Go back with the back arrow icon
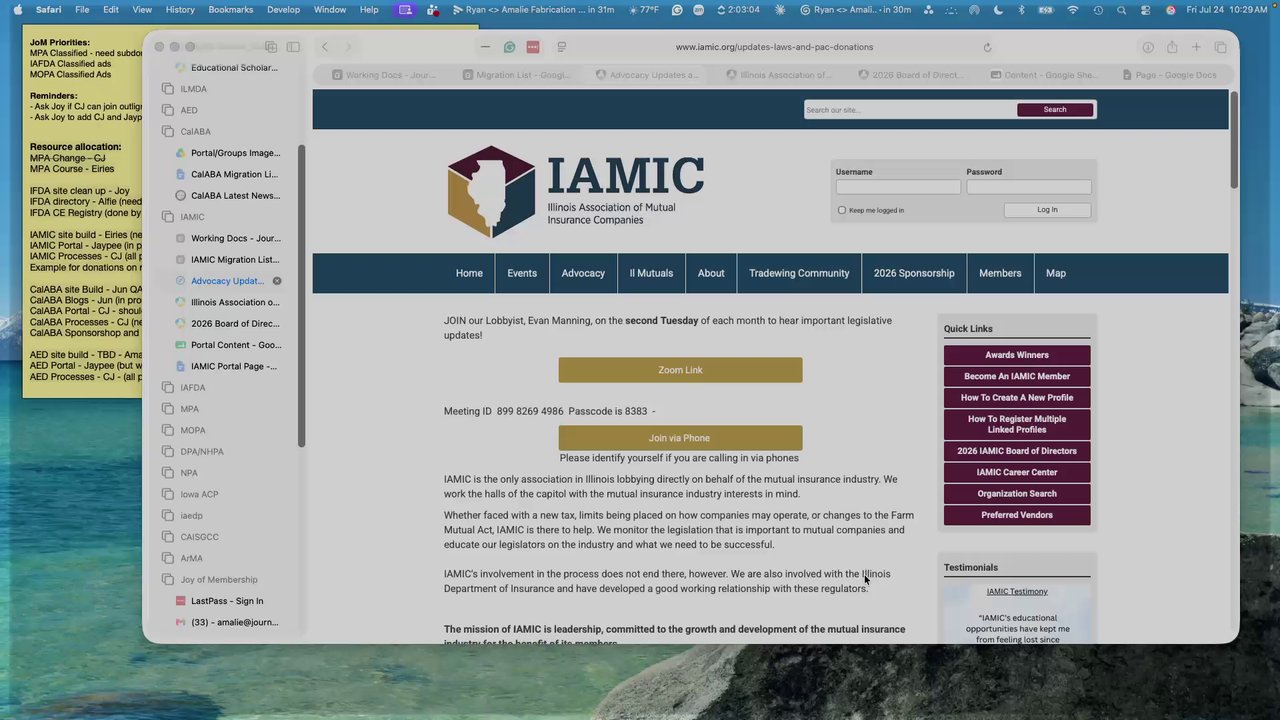The height and width of the screenshot is (720, 1280). pyautogui.click(x=325, y=47)
